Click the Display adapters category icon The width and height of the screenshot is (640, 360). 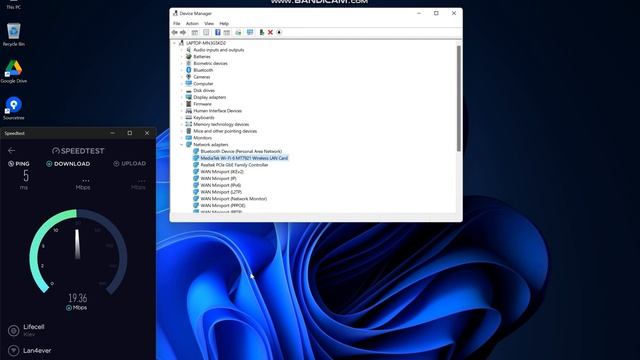(189, 97)
